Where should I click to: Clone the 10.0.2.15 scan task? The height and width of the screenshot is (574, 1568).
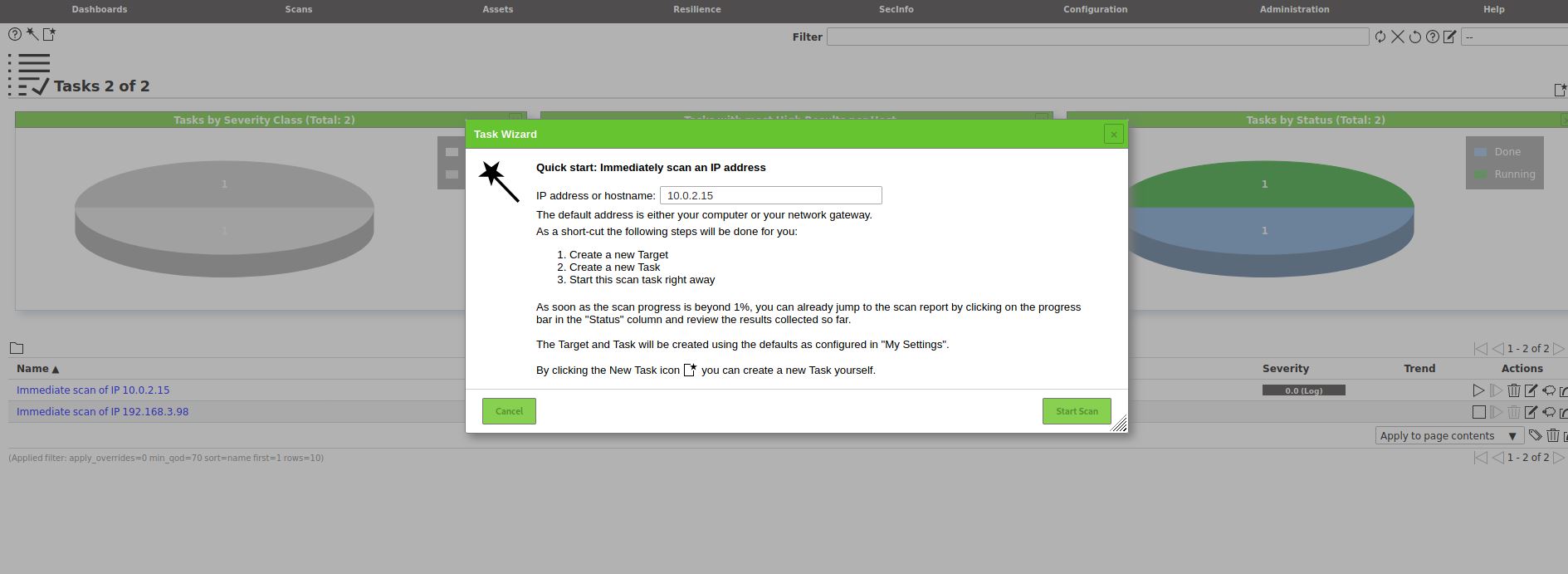tap(1549, 390)
